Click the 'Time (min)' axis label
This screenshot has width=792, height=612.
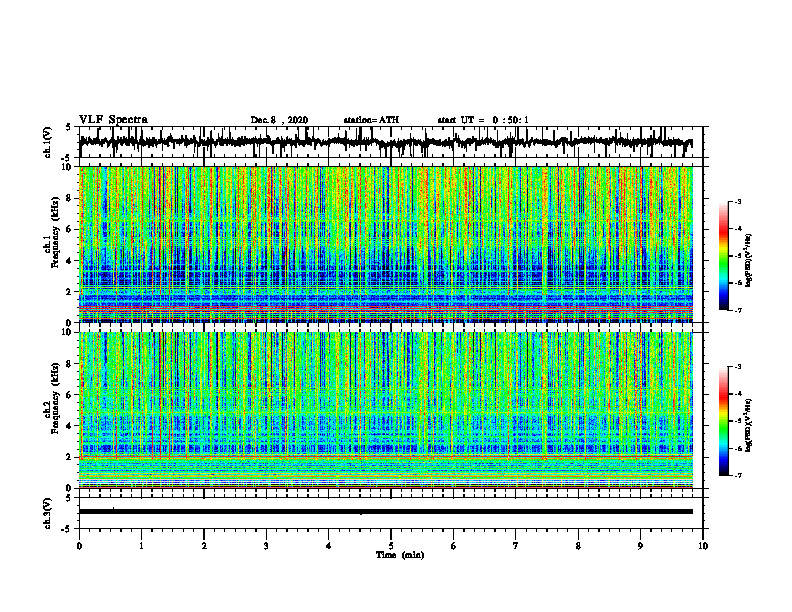click(400, 555)
